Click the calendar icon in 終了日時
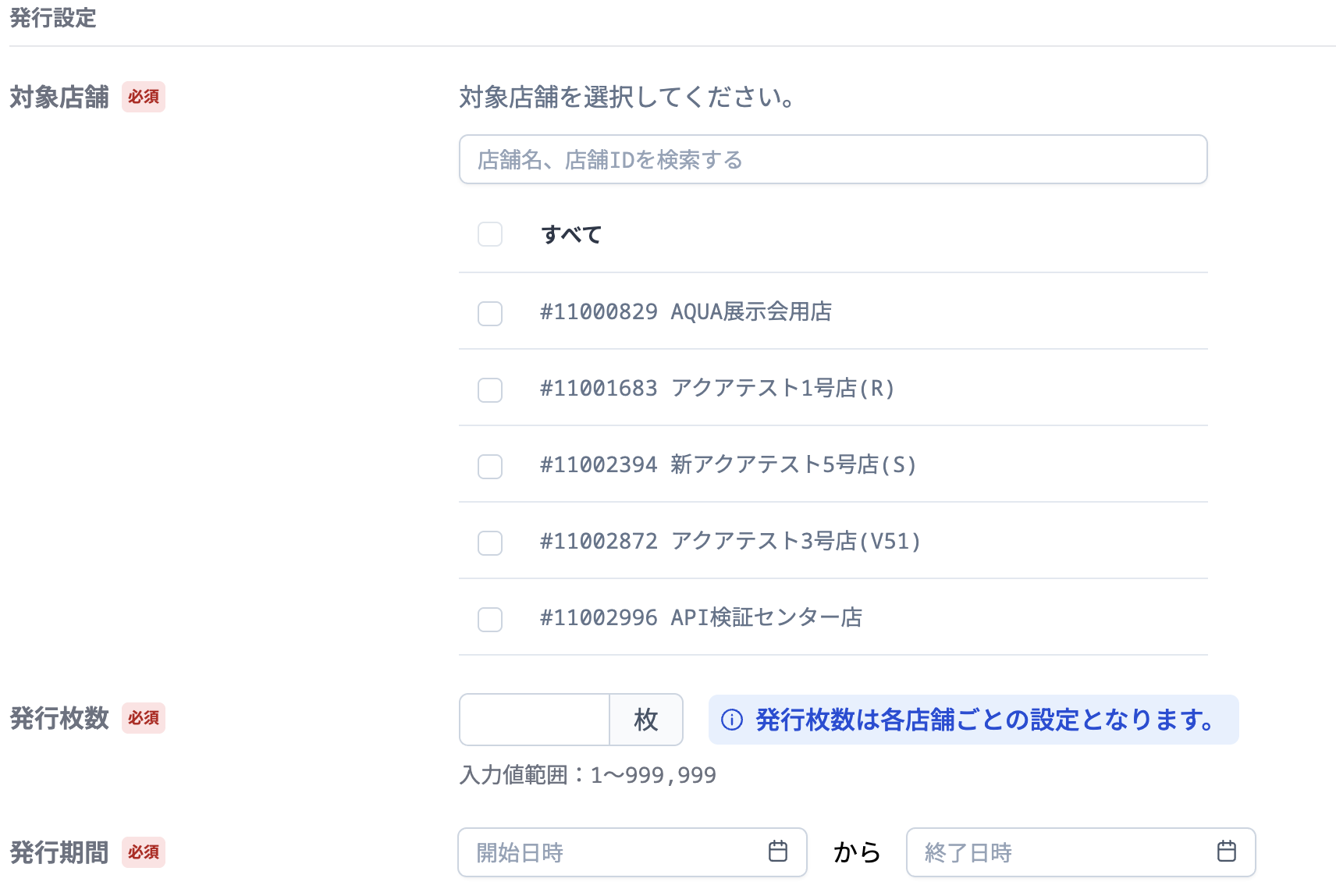 [1226, 852]
